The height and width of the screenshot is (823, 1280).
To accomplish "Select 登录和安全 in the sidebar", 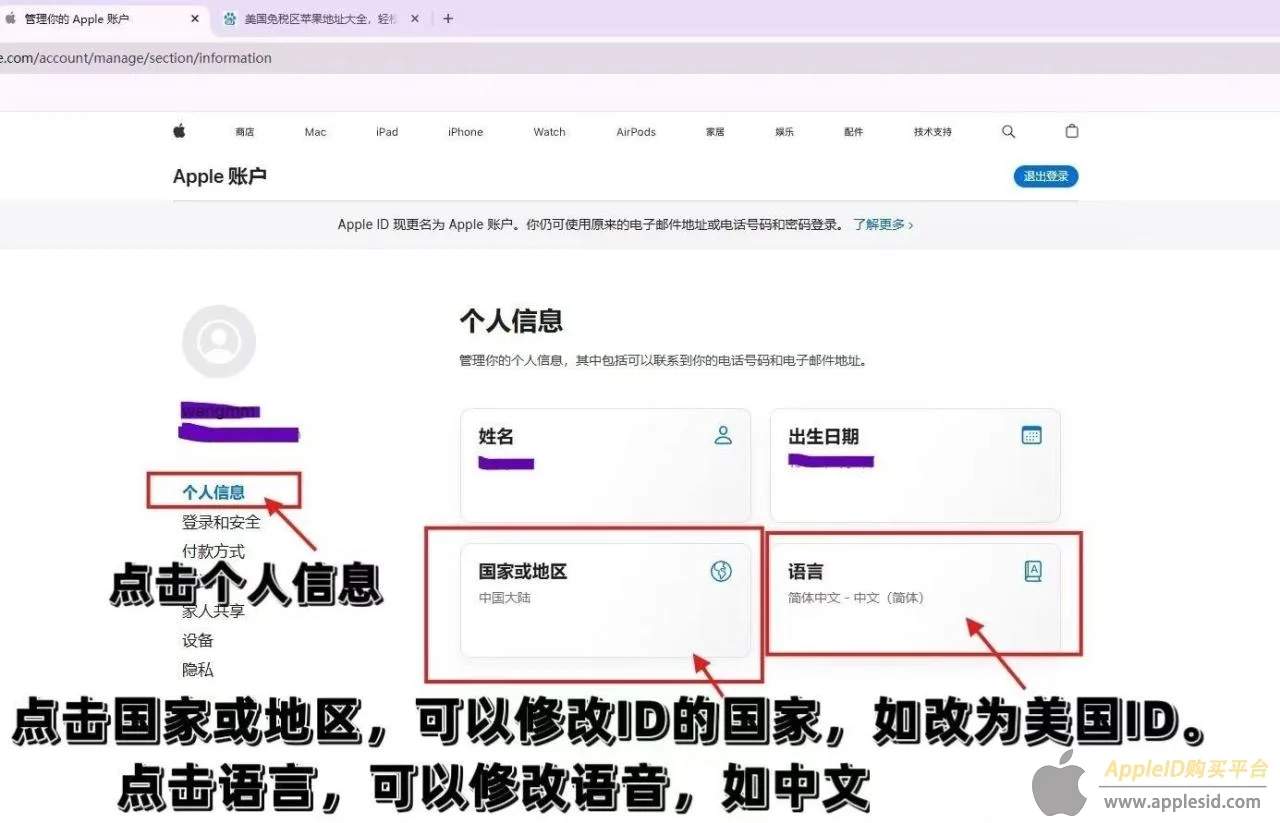I will 221,522.
